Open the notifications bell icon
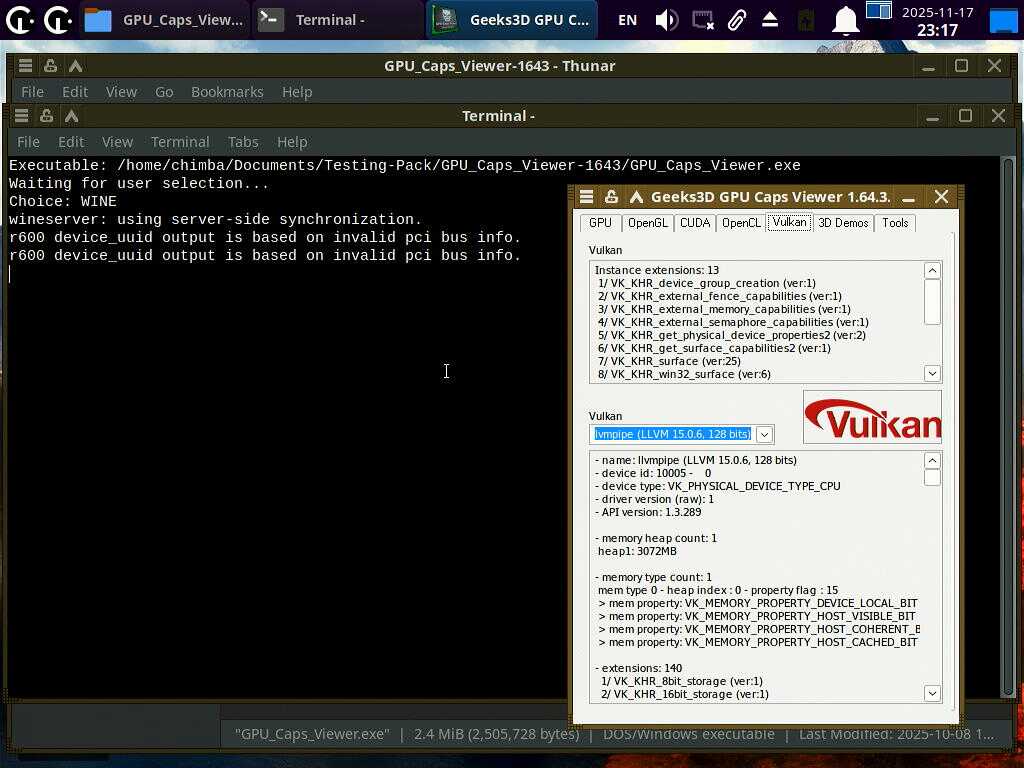This screenshot has height=768, width=1024. (845, 20)
